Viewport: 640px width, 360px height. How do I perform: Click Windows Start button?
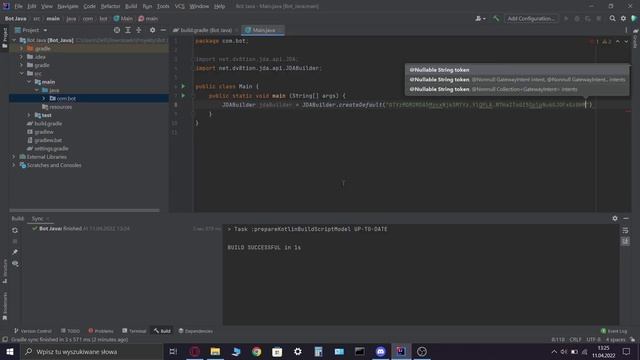pos(9,351)
